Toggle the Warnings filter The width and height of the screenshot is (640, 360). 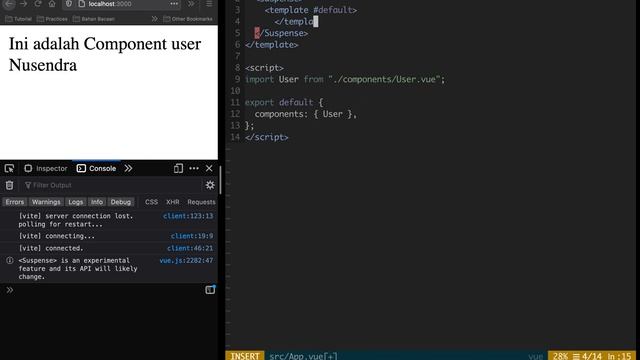click(x=46, y=202)
